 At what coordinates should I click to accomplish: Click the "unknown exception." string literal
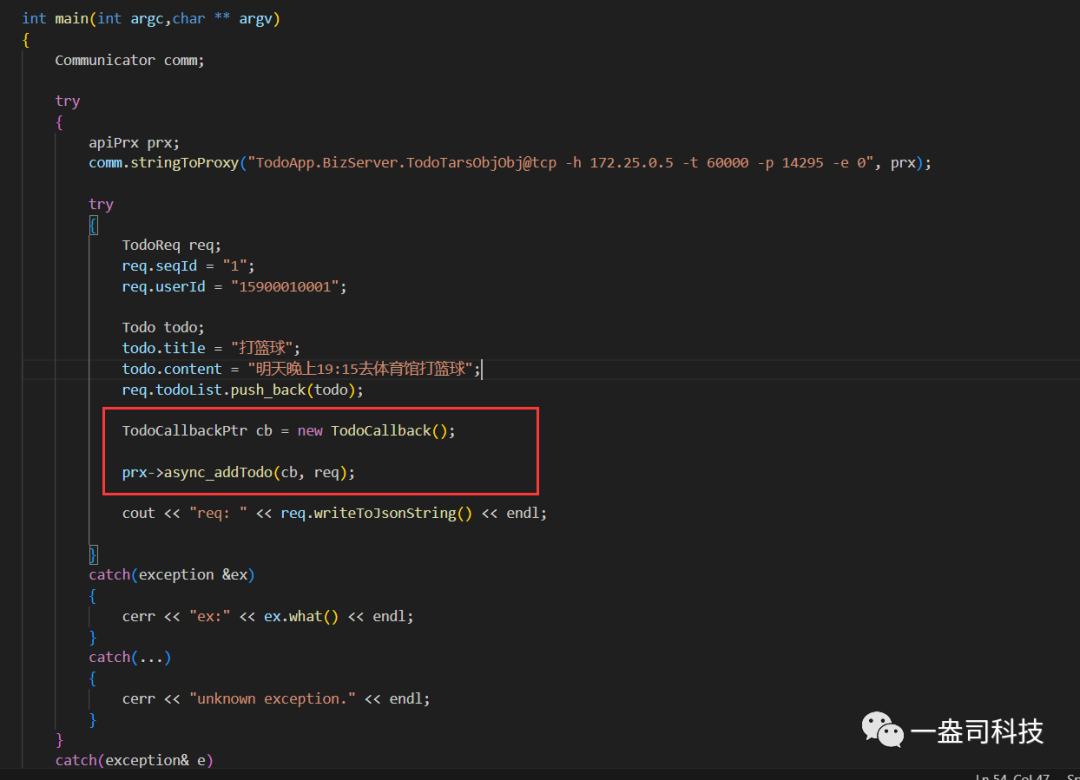pos(272,699)
